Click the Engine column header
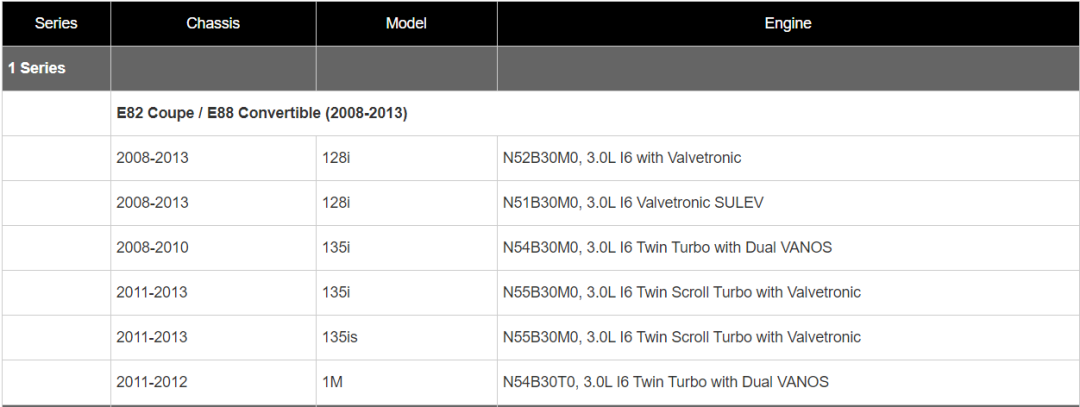Screen dimensions: 1080x407 pyautogui.click(x=788, y=23)
